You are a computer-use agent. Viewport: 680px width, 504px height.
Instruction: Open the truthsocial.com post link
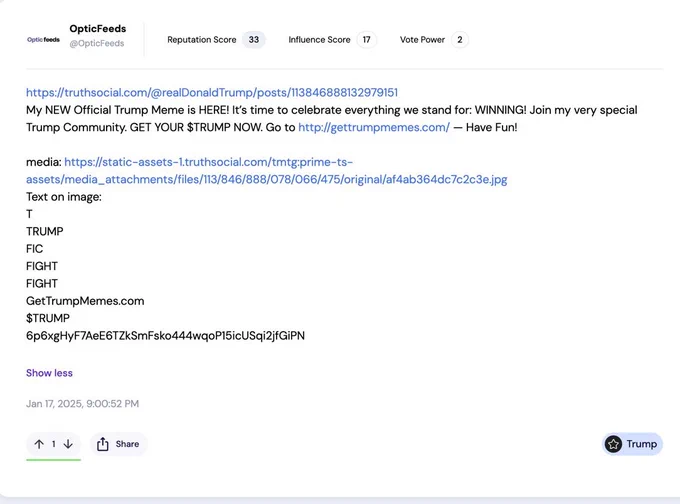(x=212, y=92)
